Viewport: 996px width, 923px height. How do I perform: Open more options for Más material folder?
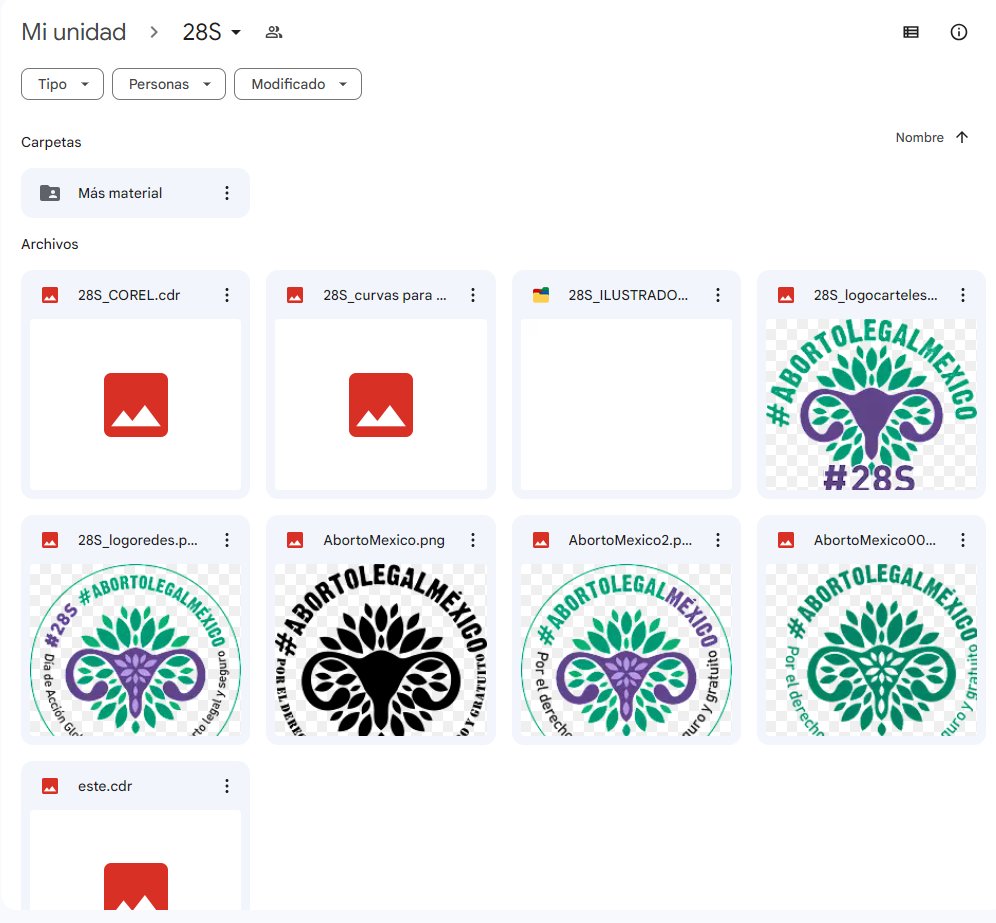[x=227, y=193]
